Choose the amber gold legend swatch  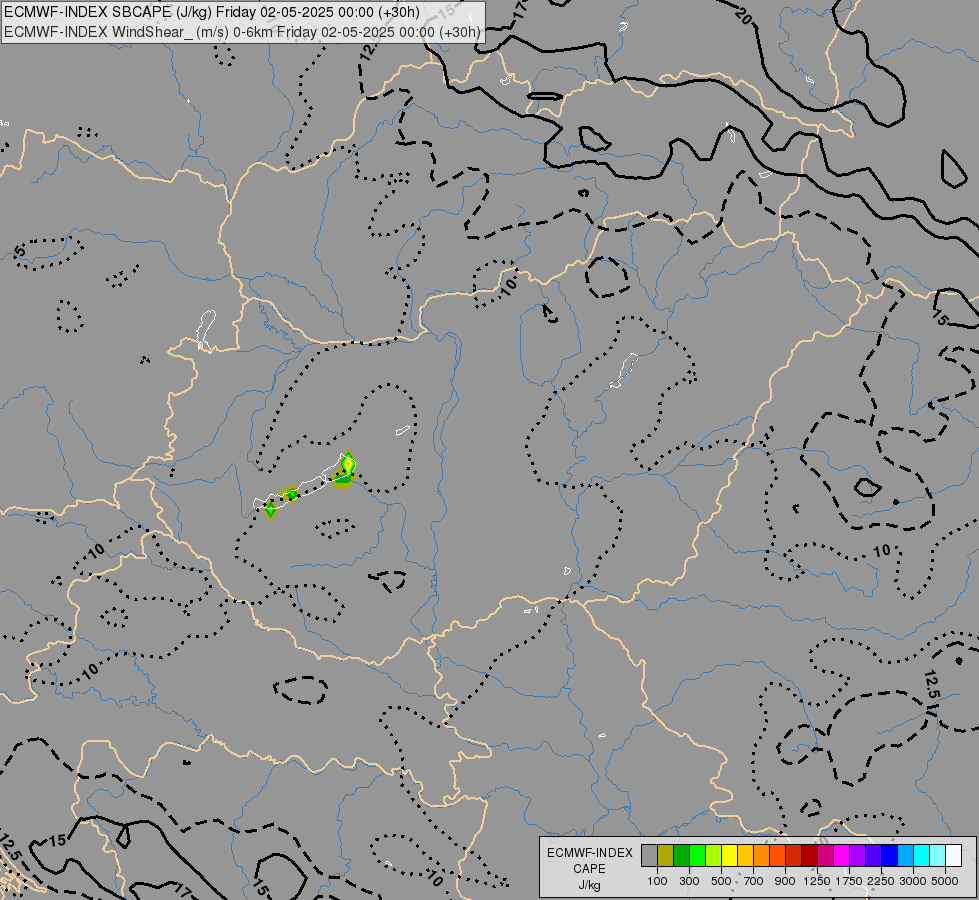coord(745,856)
